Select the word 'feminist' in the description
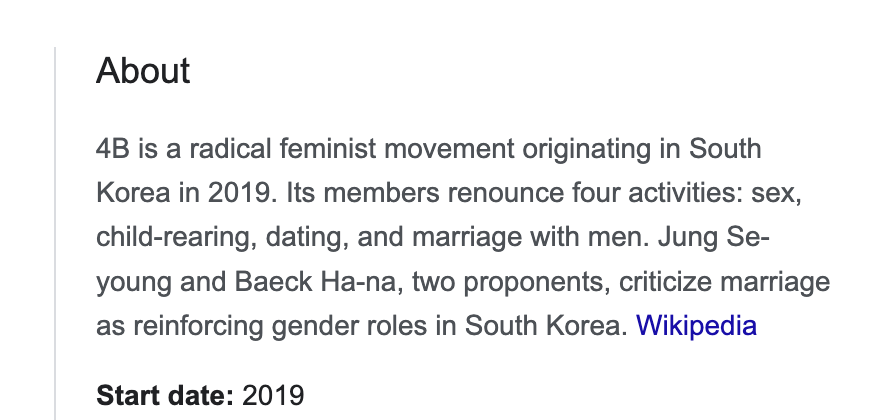 (x=327, y=149)
